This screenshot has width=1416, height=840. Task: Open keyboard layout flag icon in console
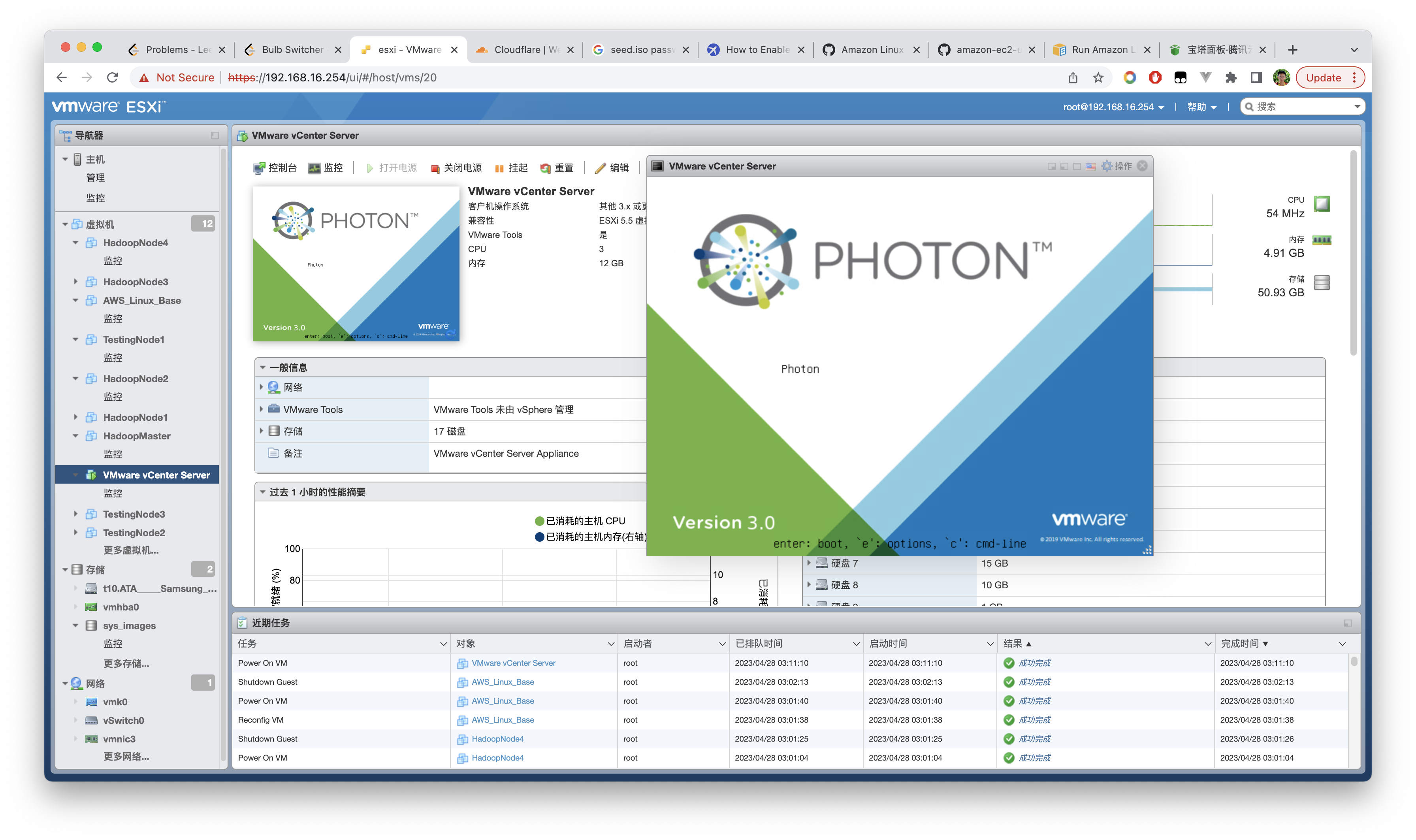1090,166
